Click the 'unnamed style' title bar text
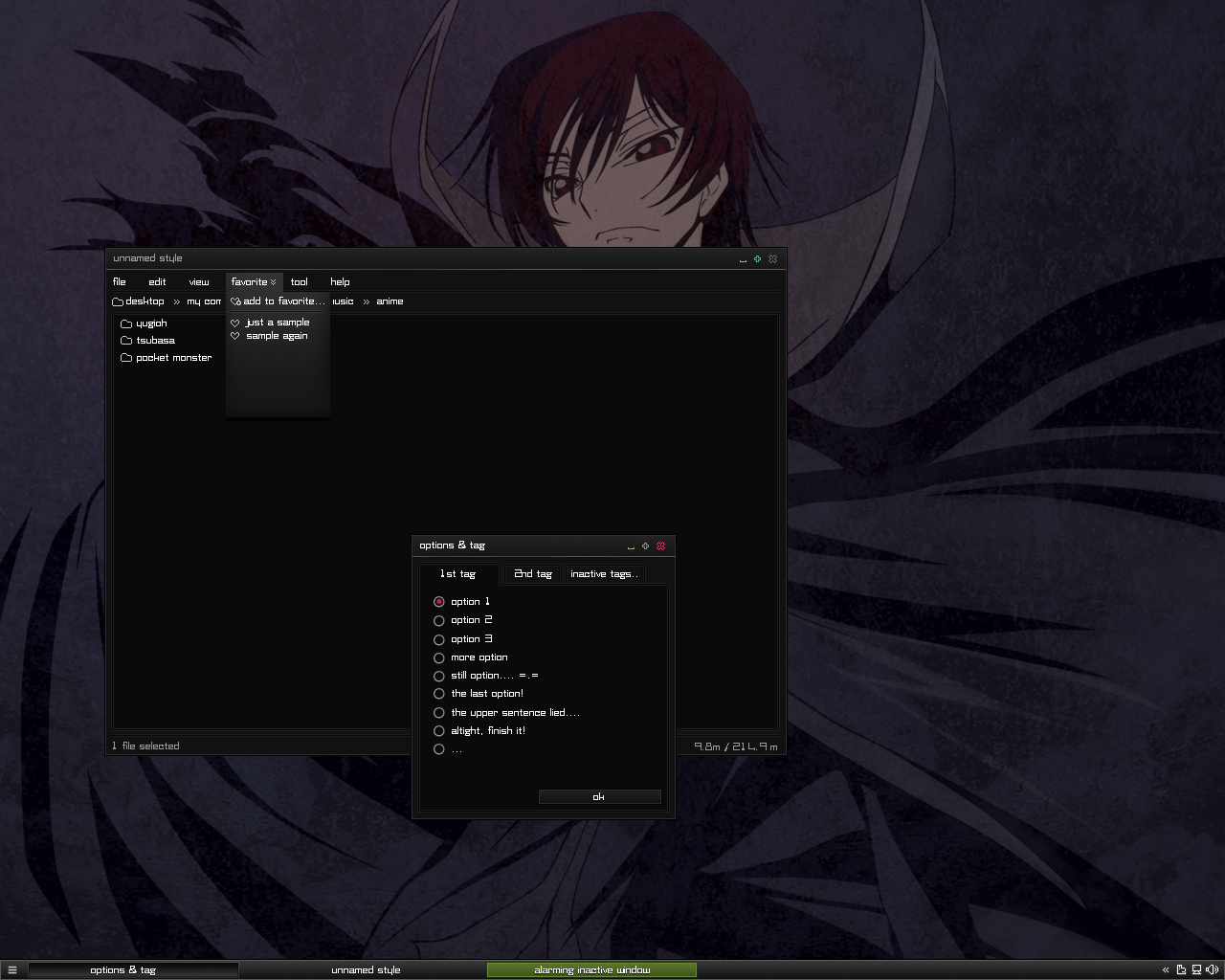 (147, 258)
